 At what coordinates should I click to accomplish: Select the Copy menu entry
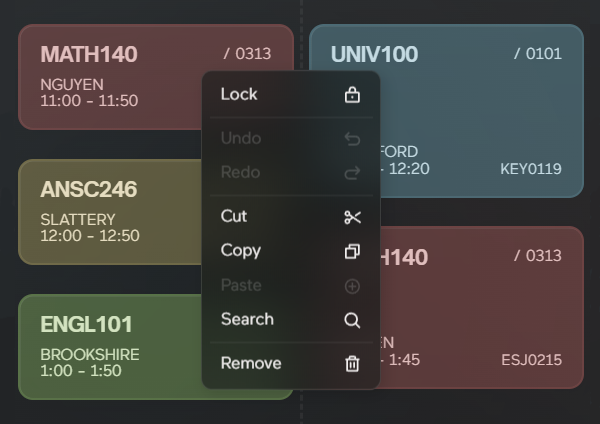[x=241, y=250]
